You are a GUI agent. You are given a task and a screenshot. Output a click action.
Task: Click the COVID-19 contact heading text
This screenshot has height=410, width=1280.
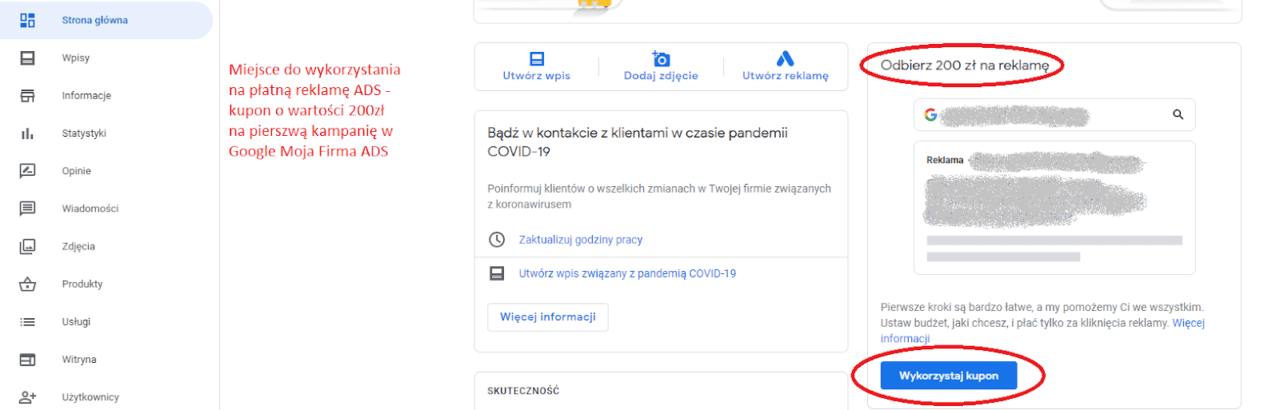638,142
